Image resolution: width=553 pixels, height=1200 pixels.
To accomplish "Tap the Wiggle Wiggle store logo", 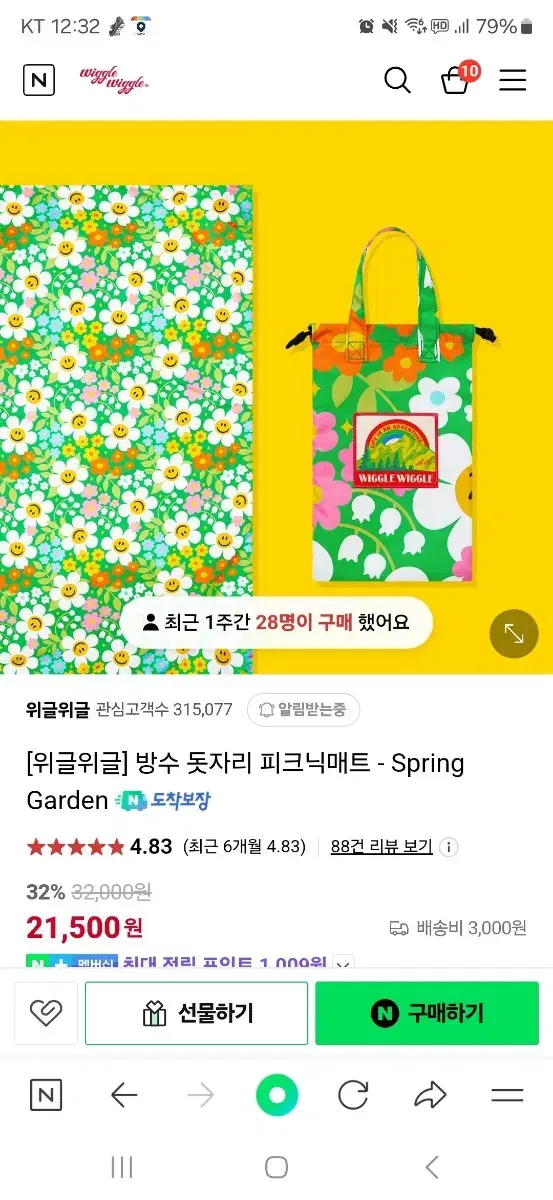I will point(115,79).
